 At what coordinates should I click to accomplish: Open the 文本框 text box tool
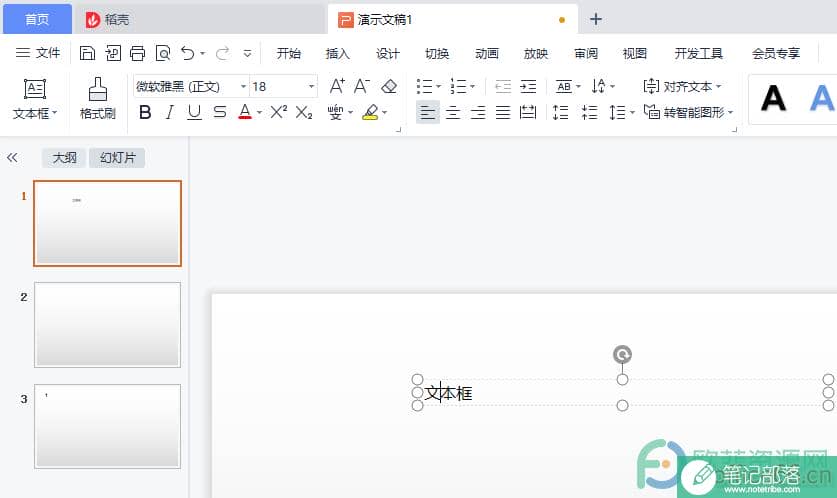(35, 99)
